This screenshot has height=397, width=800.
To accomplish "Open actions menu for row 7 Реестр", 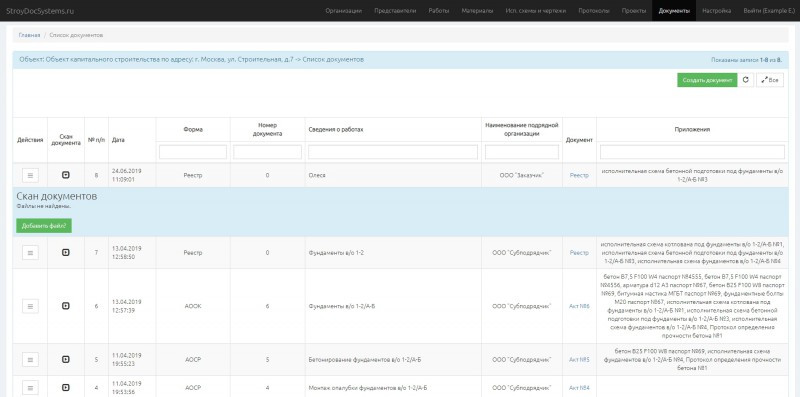I will (30, 253).
